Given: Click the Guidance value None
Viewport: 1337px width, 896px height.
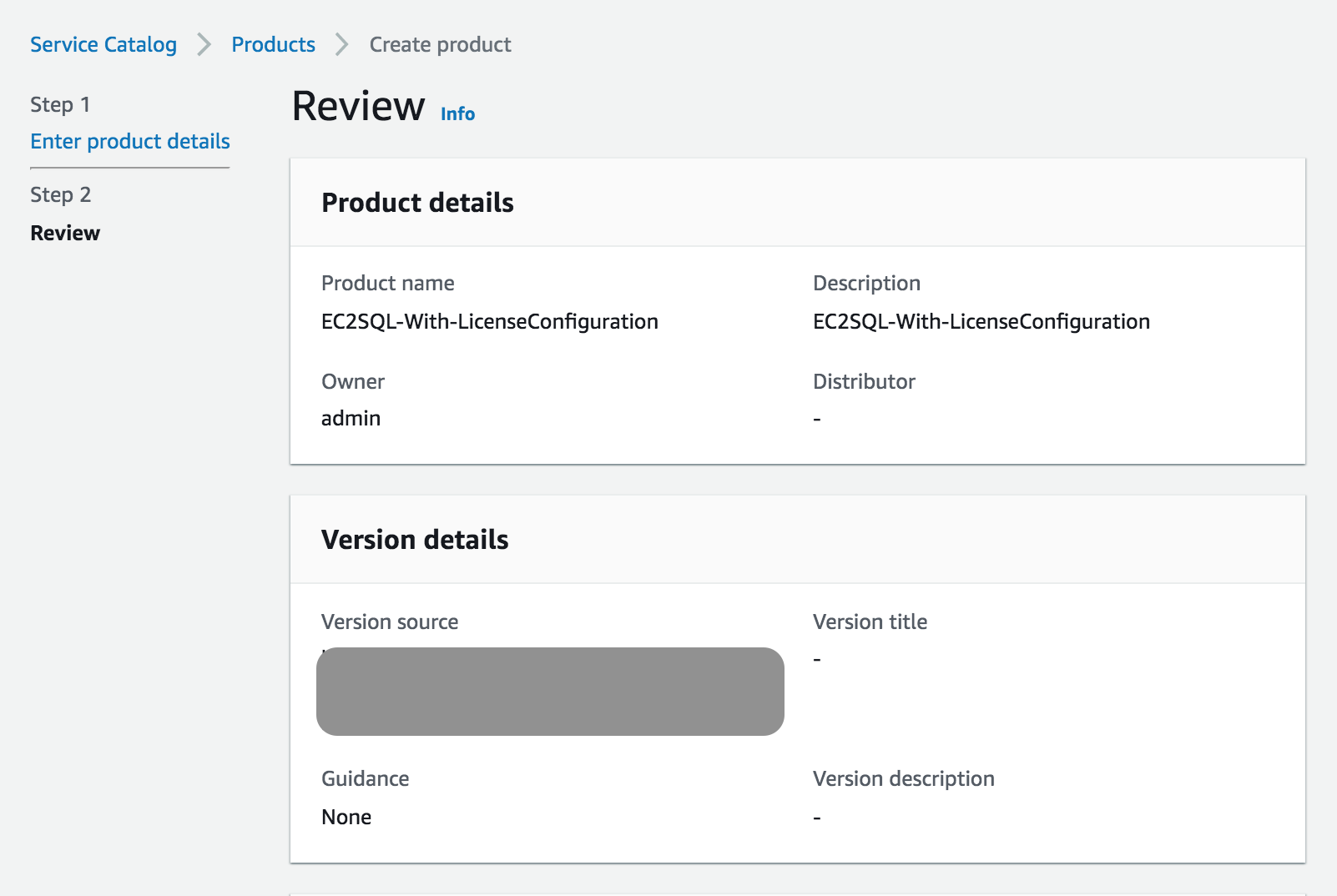Looking at the screenshot, I should point(346,817).
